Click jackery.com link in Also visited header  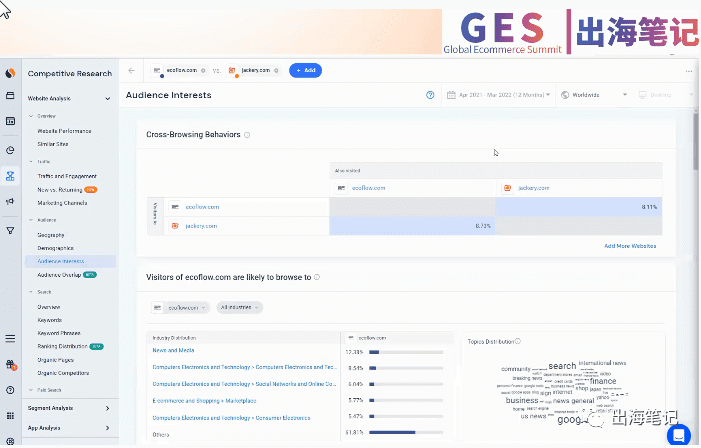point(533,188)
